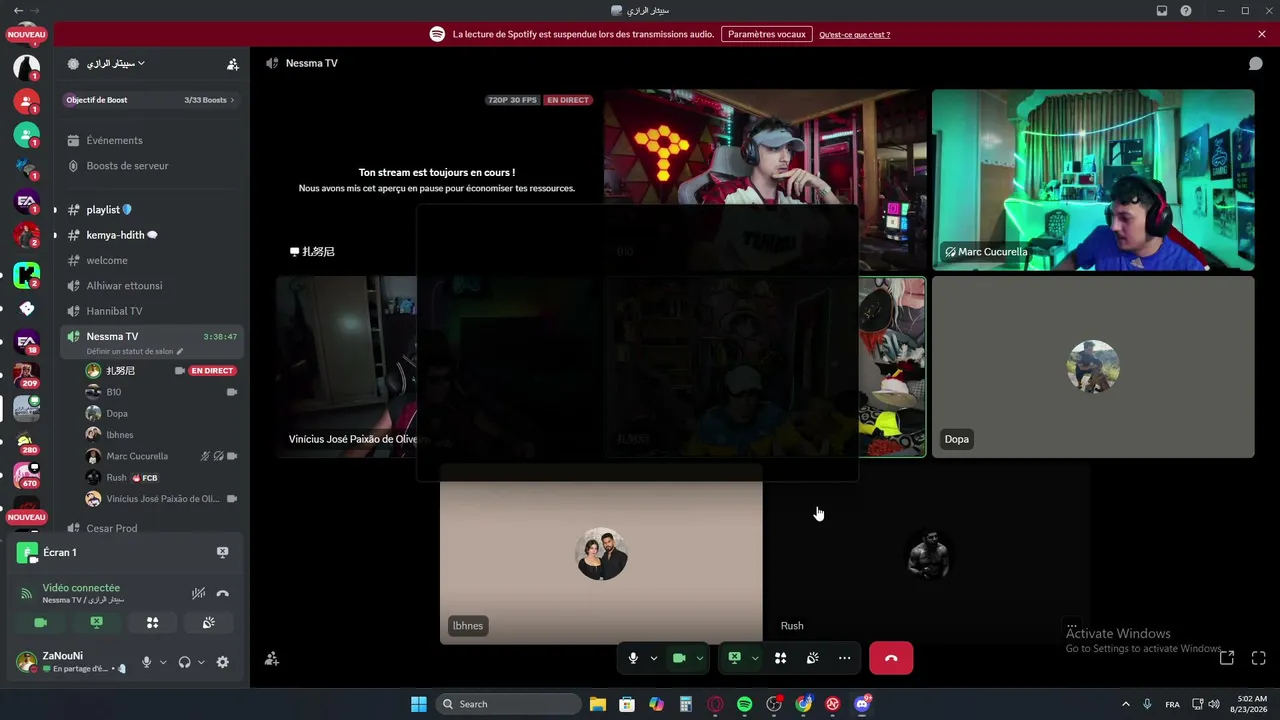Open Google Chrome from the taskbar
1280x720 pixels.
pyautogui.click(x=803, y=704)
